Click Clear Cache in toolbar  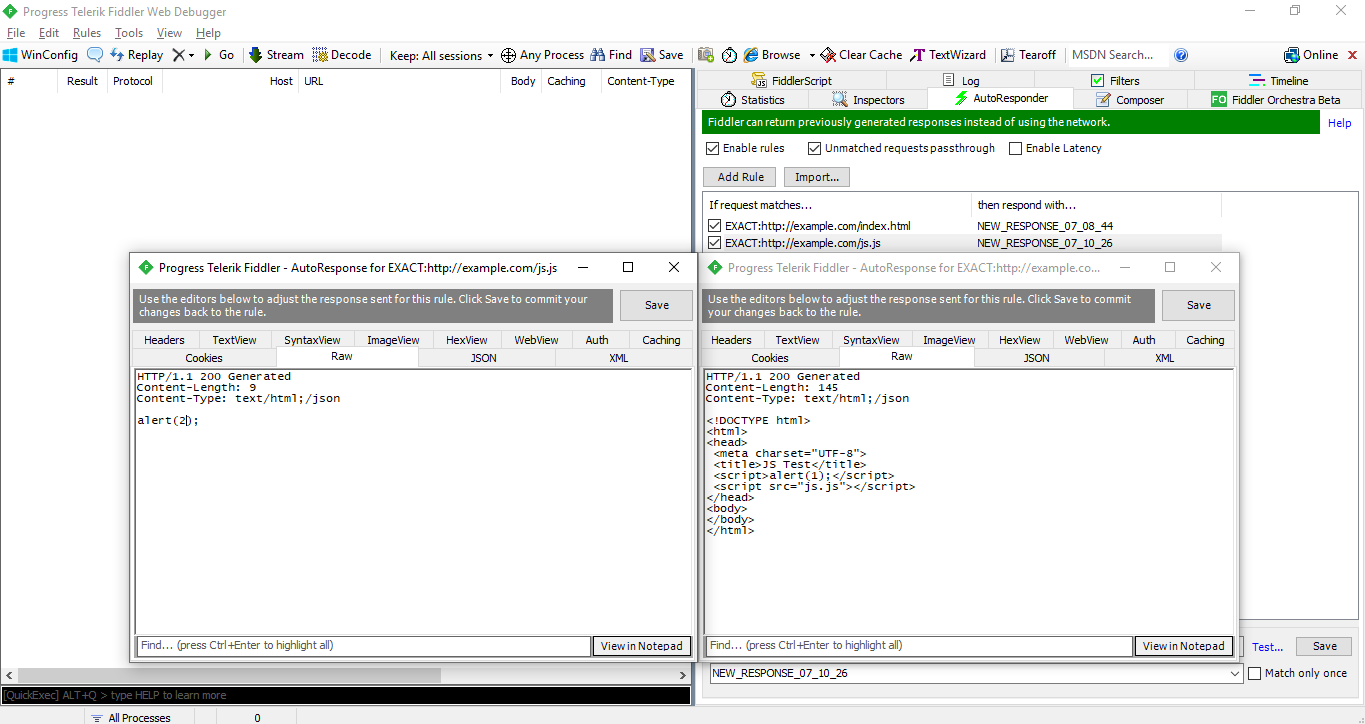point(862,55)
